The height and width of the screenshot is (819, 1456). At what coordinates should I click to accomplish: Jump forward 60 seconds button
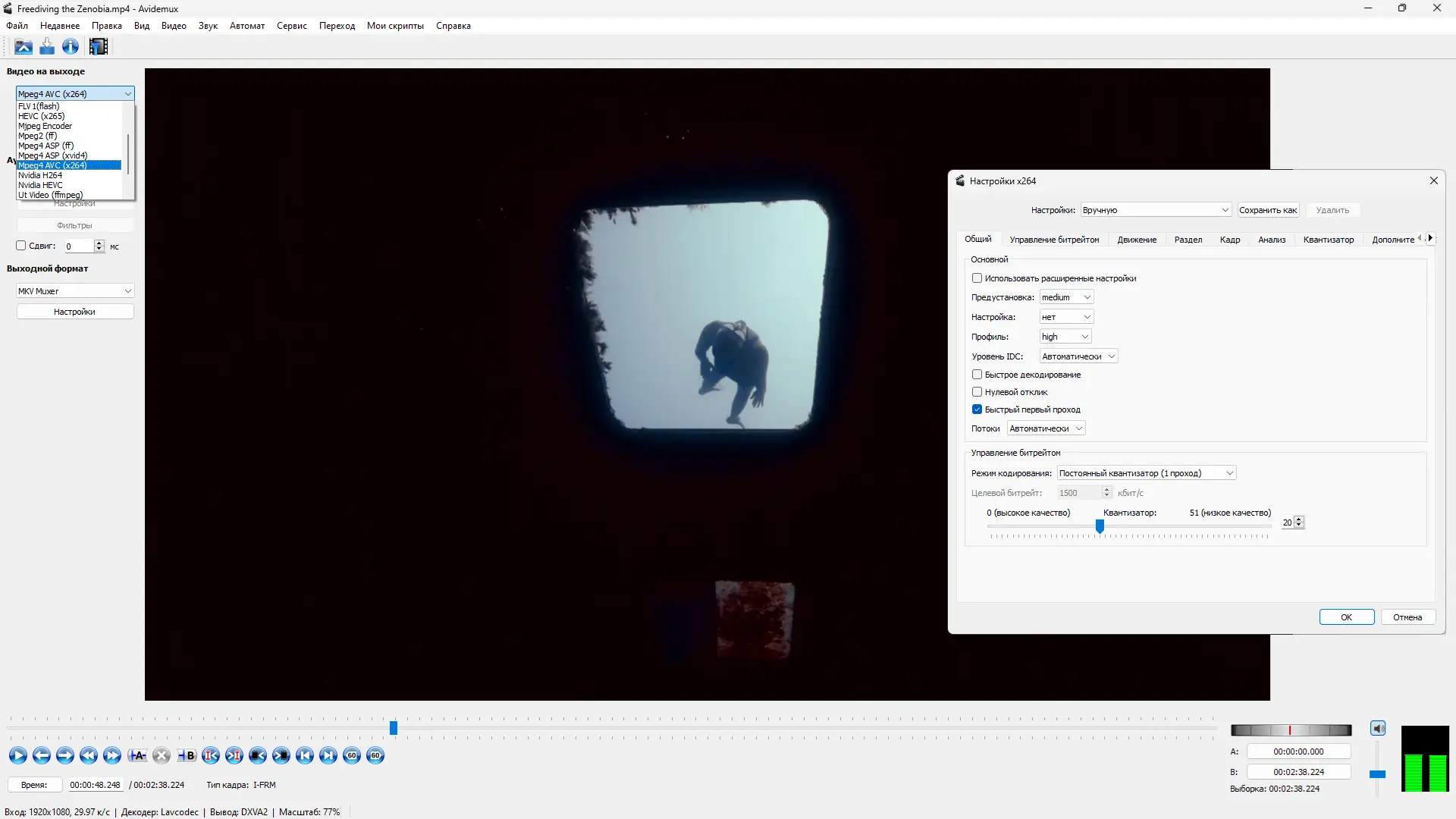point(375,755)
